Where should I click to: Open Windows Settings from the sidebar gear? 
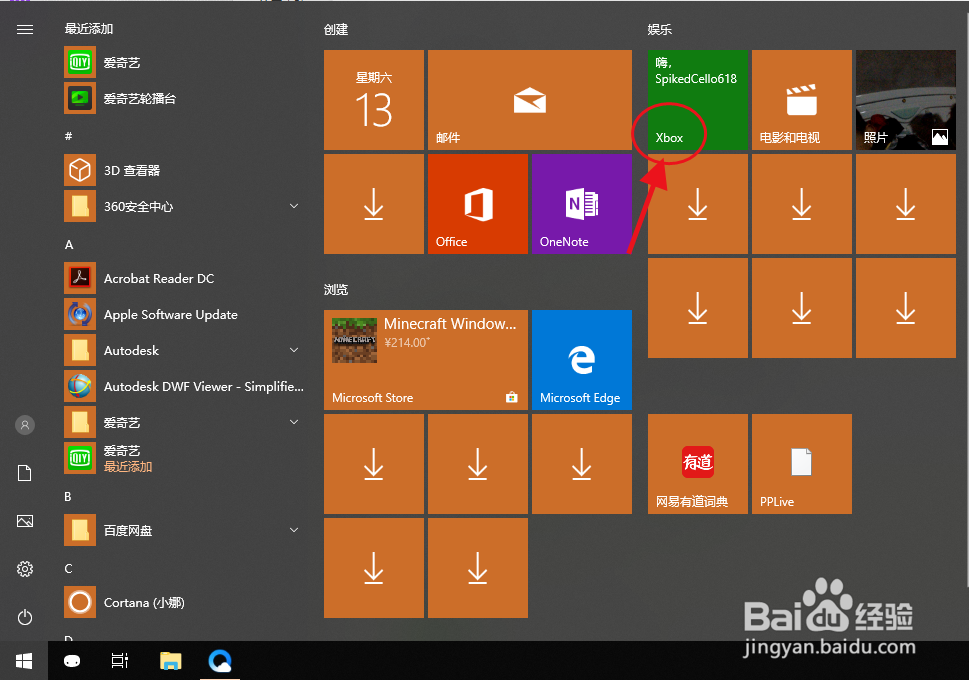point(24,569)
